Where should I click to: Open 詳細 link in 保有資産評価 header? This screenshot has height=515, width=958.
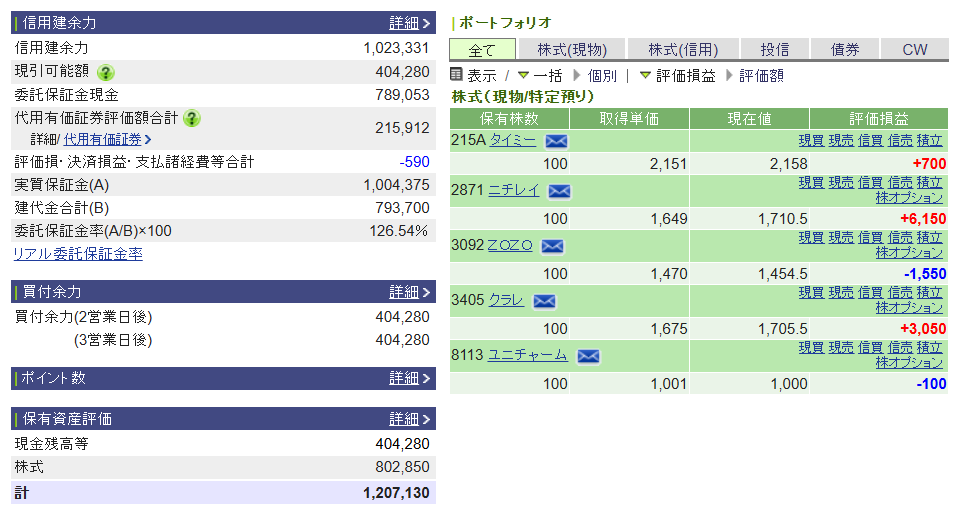pos(409,419)
